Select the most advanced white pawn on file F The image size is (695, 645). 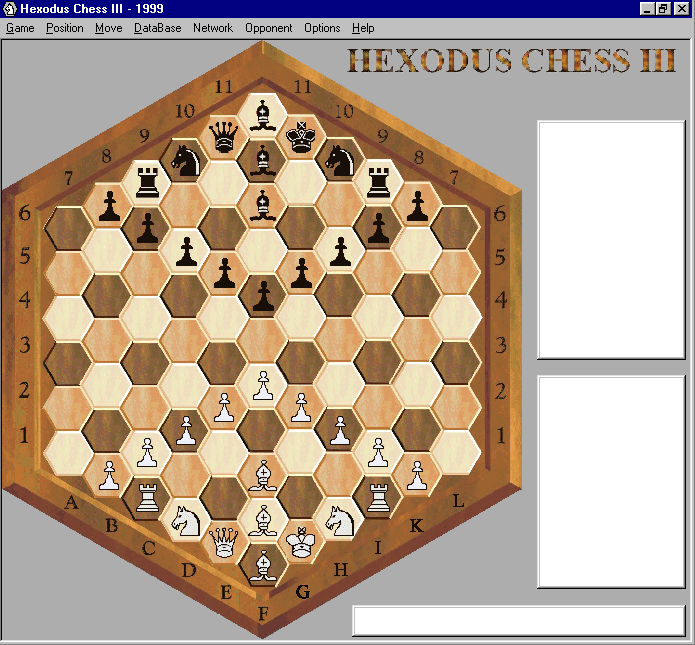263,385
